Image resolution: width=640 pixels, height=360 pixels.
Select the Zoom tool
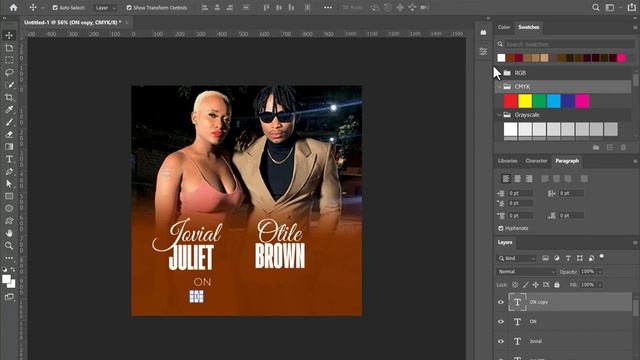9,245
